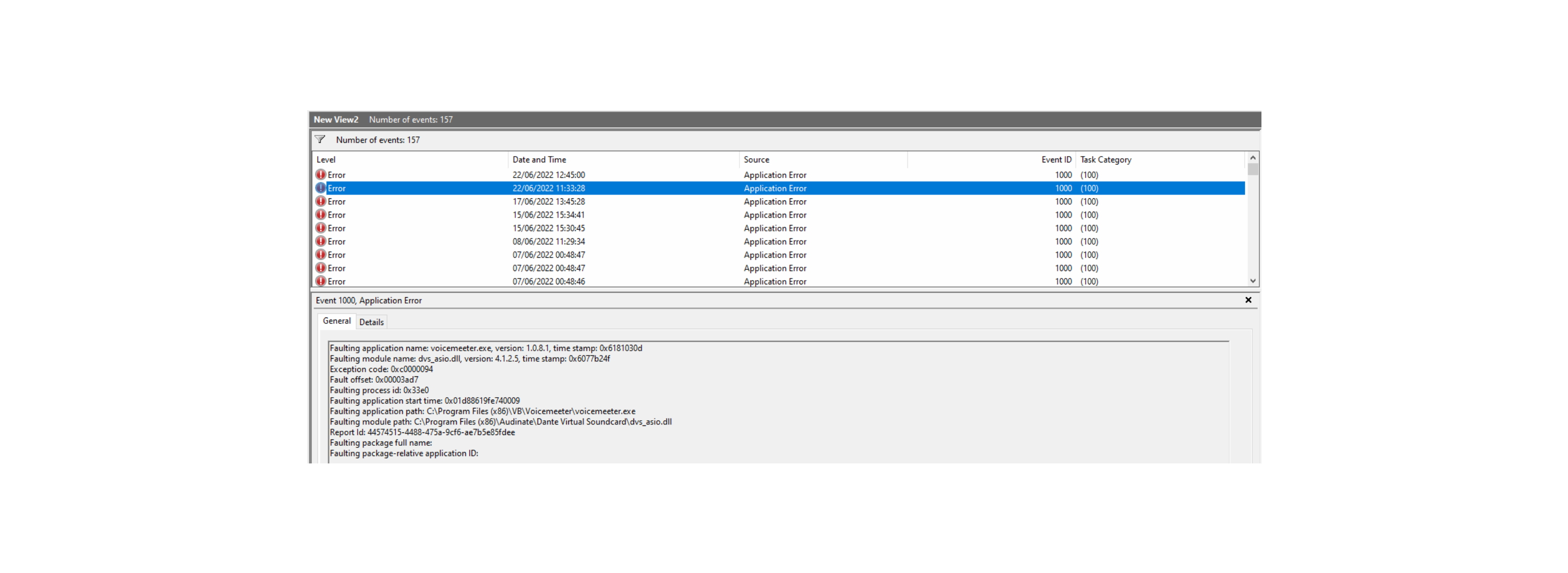The height and width of the screenshot is (573, 1568).
Task: Select event dated 15/06/2022 15:30:45
Action: click(779, 228)
